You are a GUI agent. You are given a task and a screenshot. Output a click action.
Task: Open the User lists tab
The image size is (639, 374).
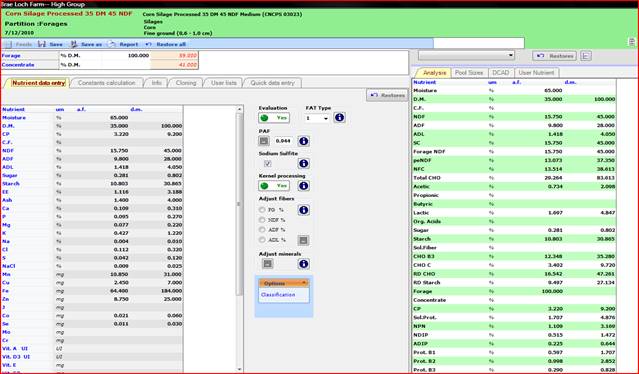pyautogui.click(x=224, y=83)
